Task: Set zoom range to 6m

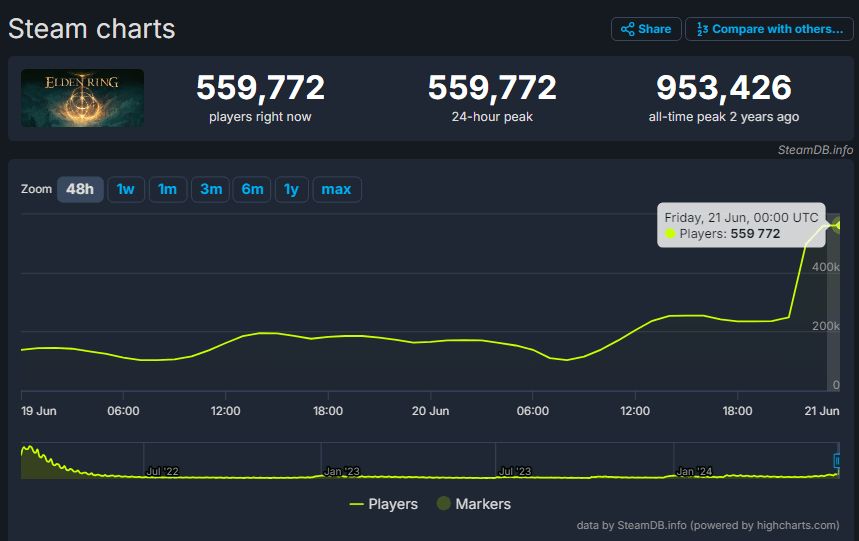Action: pos(252,189)
